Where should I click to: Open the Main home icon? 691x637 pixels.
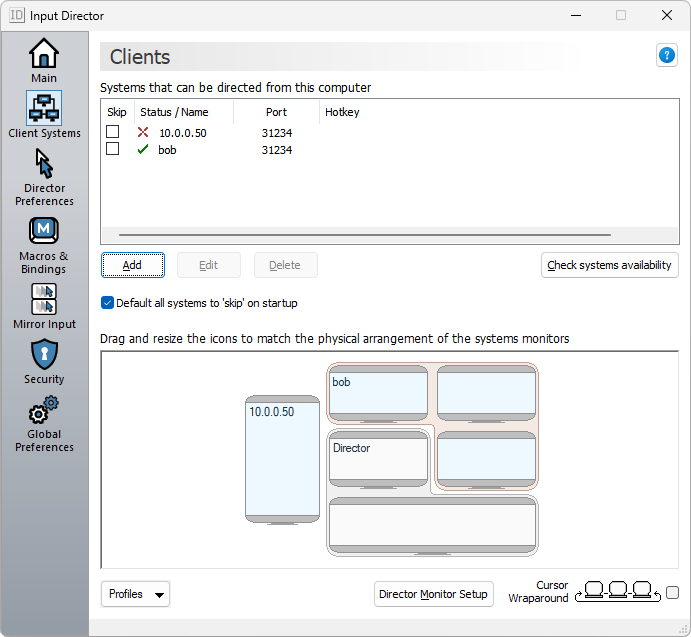pyautogui.click(x=44, y=54)
